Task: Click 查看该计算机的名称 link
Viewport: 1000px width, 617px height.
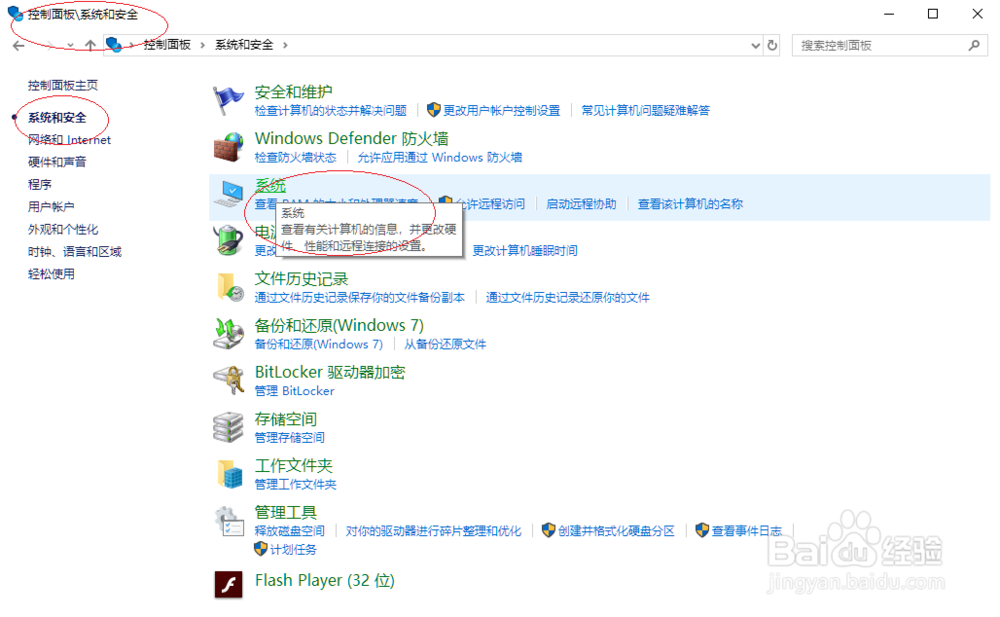Action: (x=690, y=204)
